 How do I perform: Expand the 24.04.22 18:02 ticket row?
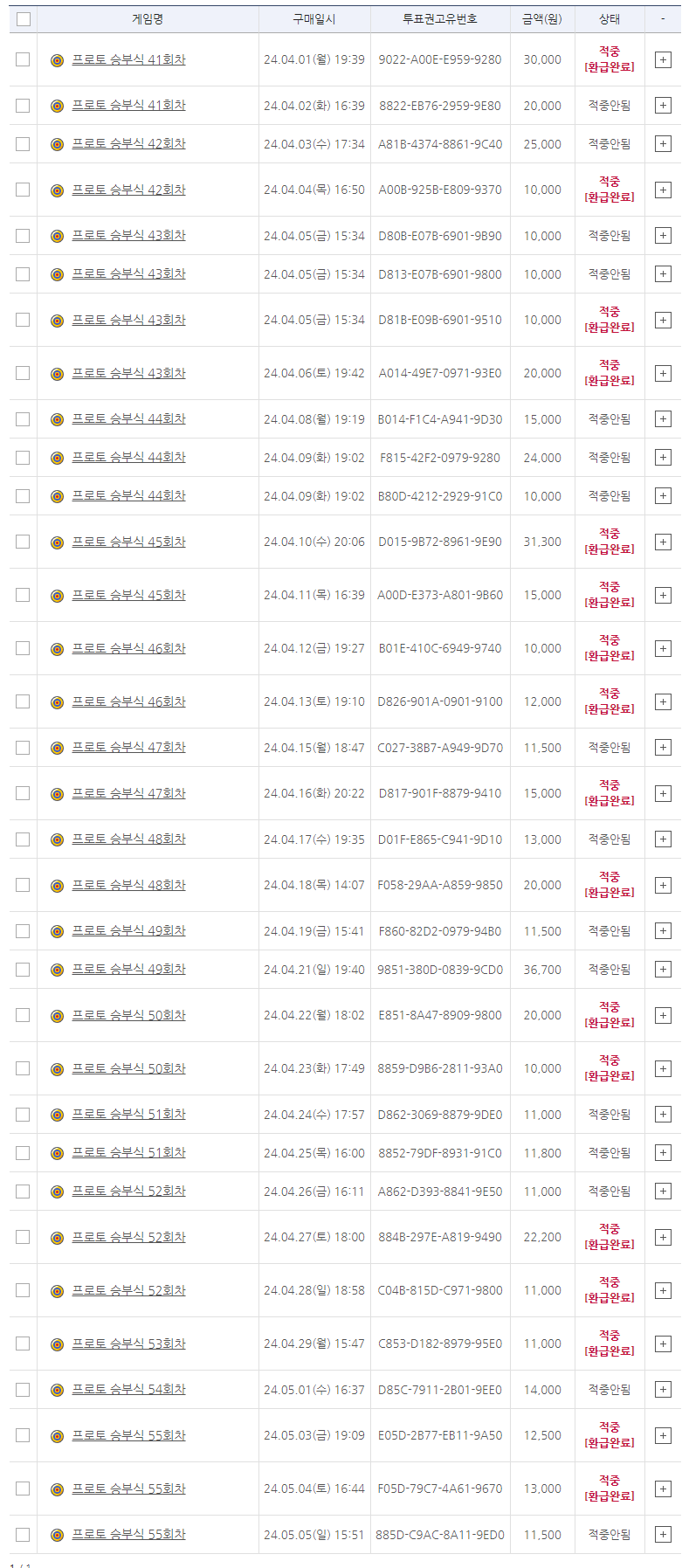click(663, 1016)
